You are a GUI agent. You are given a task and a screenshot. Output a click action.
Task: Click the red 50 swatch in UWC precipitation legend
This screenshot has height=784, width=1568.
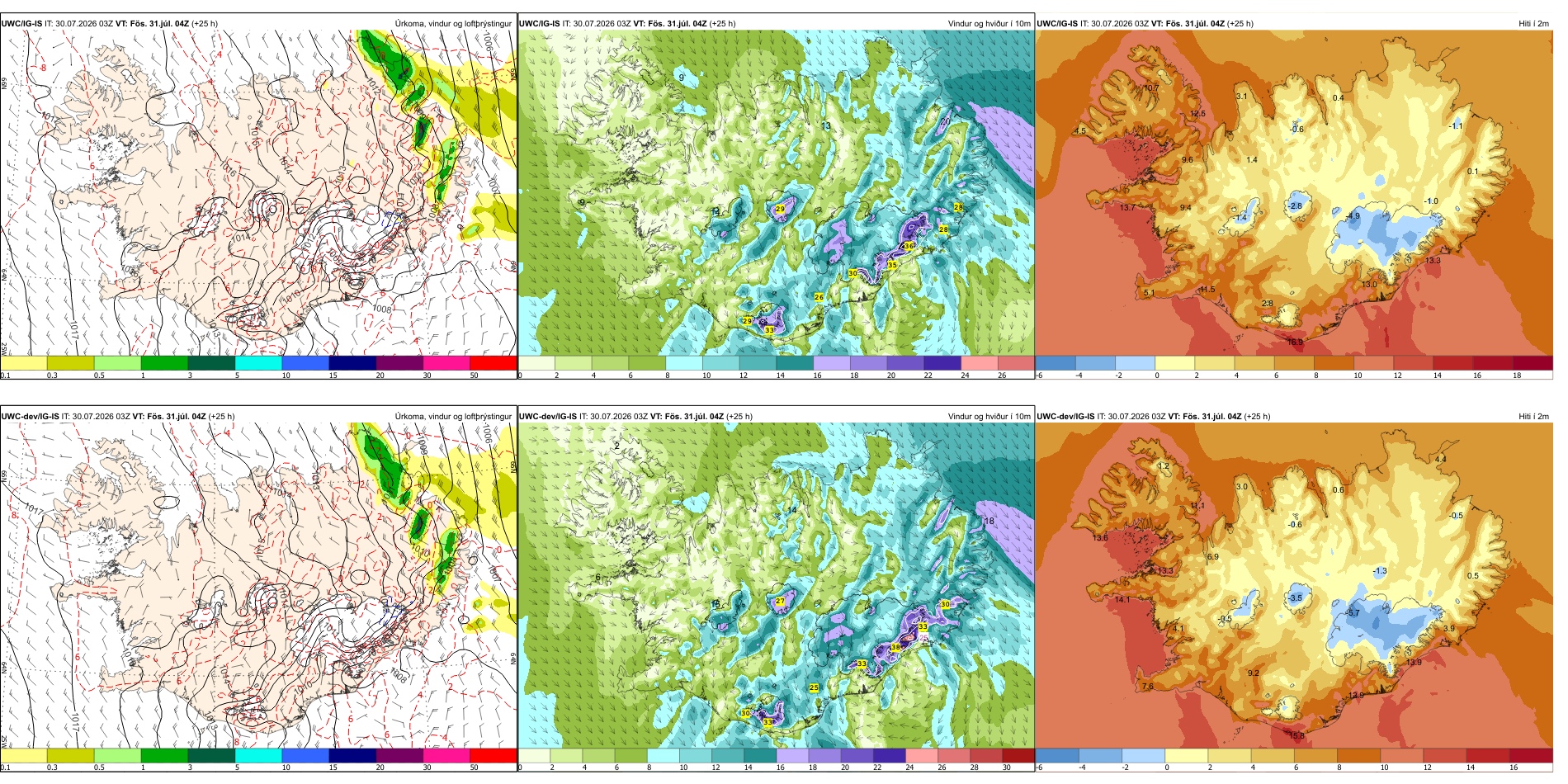tap(494, 363)
